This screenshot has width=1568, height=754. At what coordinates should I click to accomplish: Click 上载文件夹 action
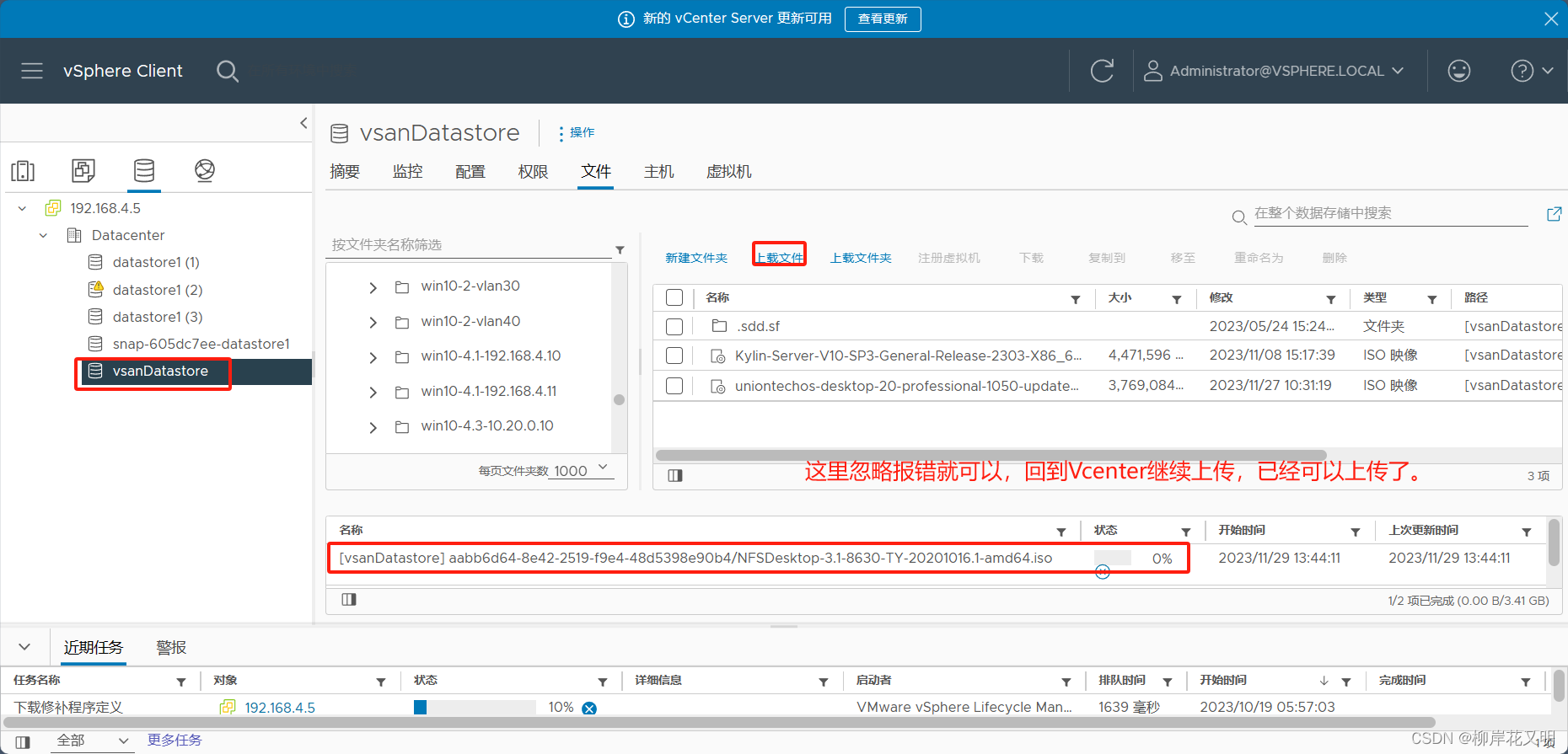click(x=861, y=258)
